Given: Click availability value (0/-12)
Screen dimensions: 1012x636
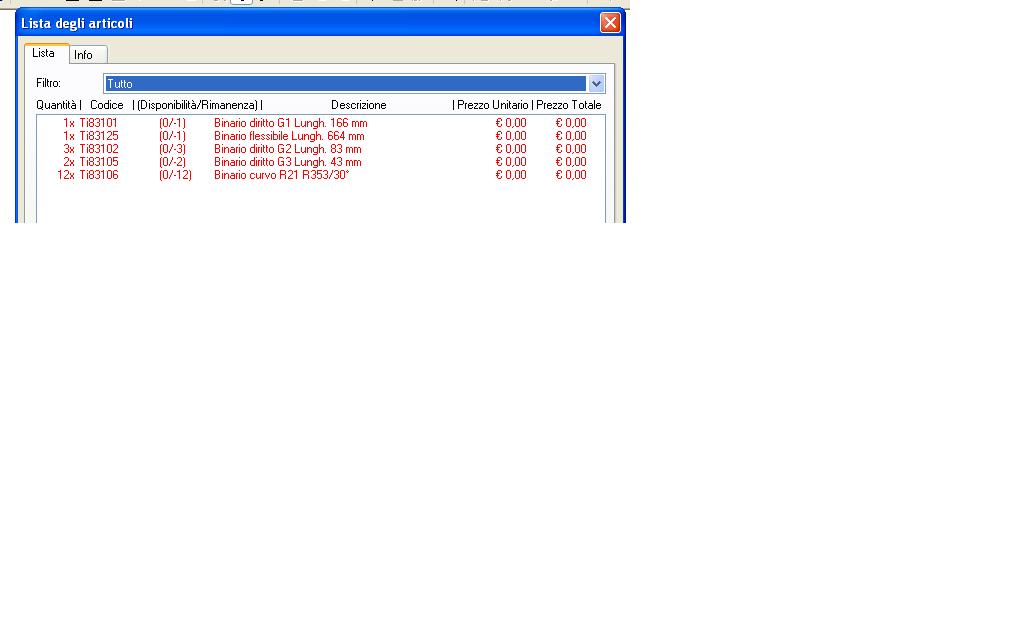Looking at the screenshot, I should (176, 174).
